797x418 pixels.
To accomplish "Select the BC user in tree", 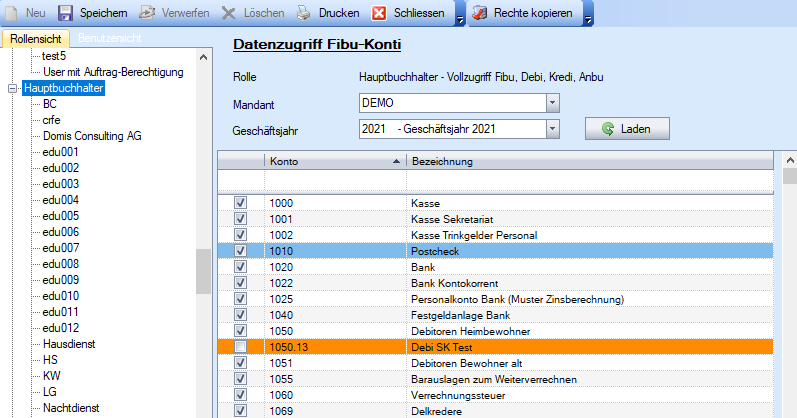I will [50, 104].
